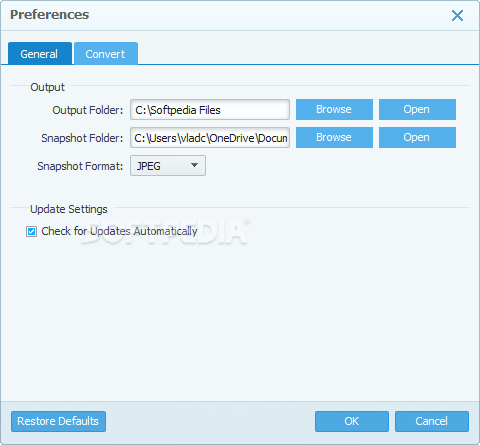
Task: Confirm settings with OK
Action: 352,421
